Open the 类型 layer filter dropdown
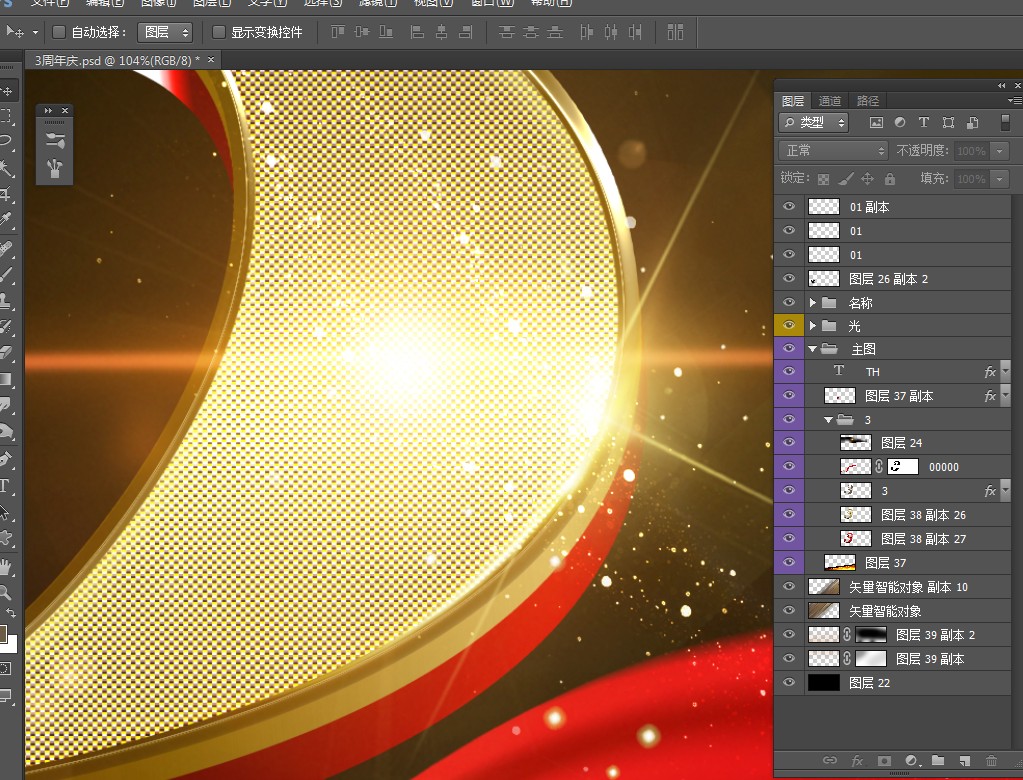 [x=813, y=123]
